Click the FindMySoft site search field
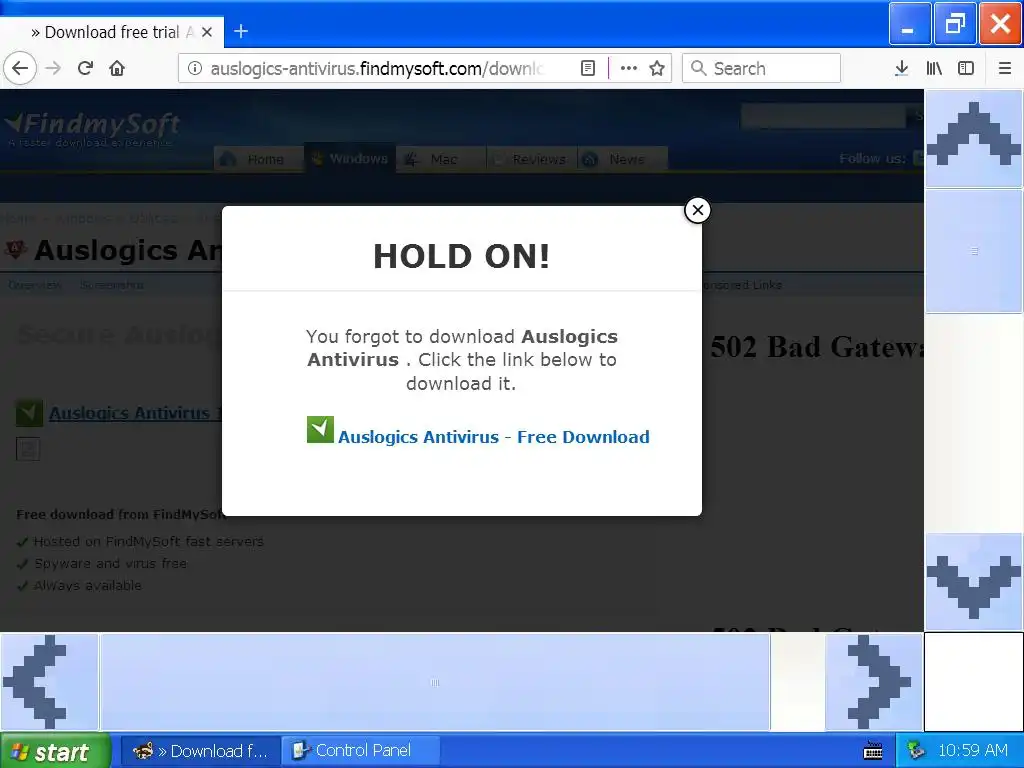1024x768 pixels. [x=824, y=116]
